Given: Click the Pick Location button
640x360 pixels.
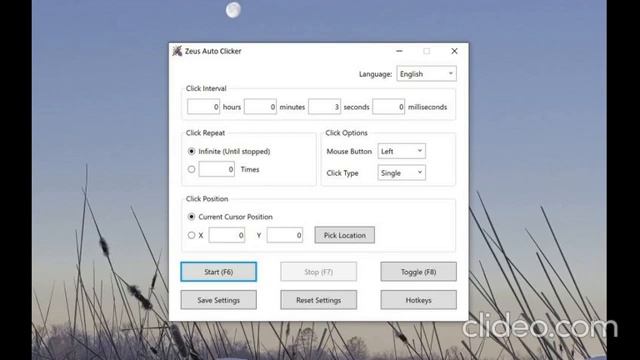Looking at the screenshot, I should (344, 235).
